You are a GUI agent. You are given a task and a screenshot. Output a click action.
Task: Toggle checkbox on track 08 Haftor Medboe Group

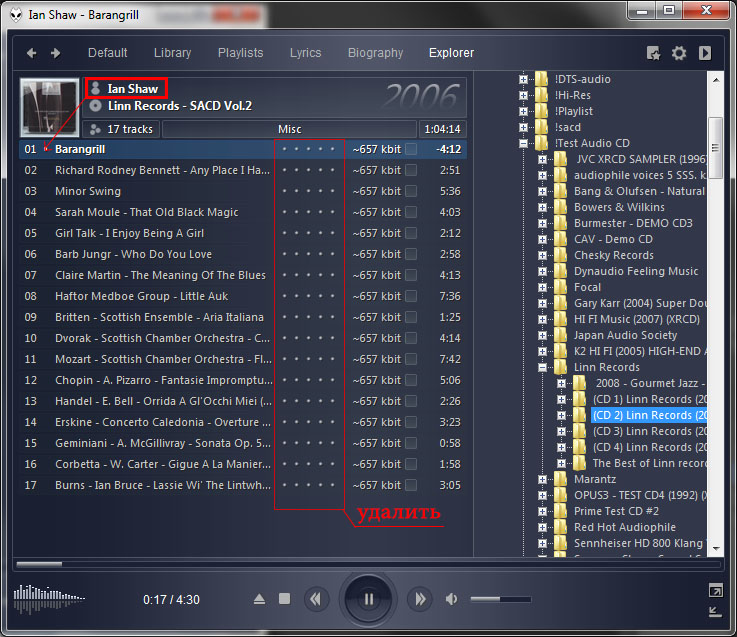(411, 296)
